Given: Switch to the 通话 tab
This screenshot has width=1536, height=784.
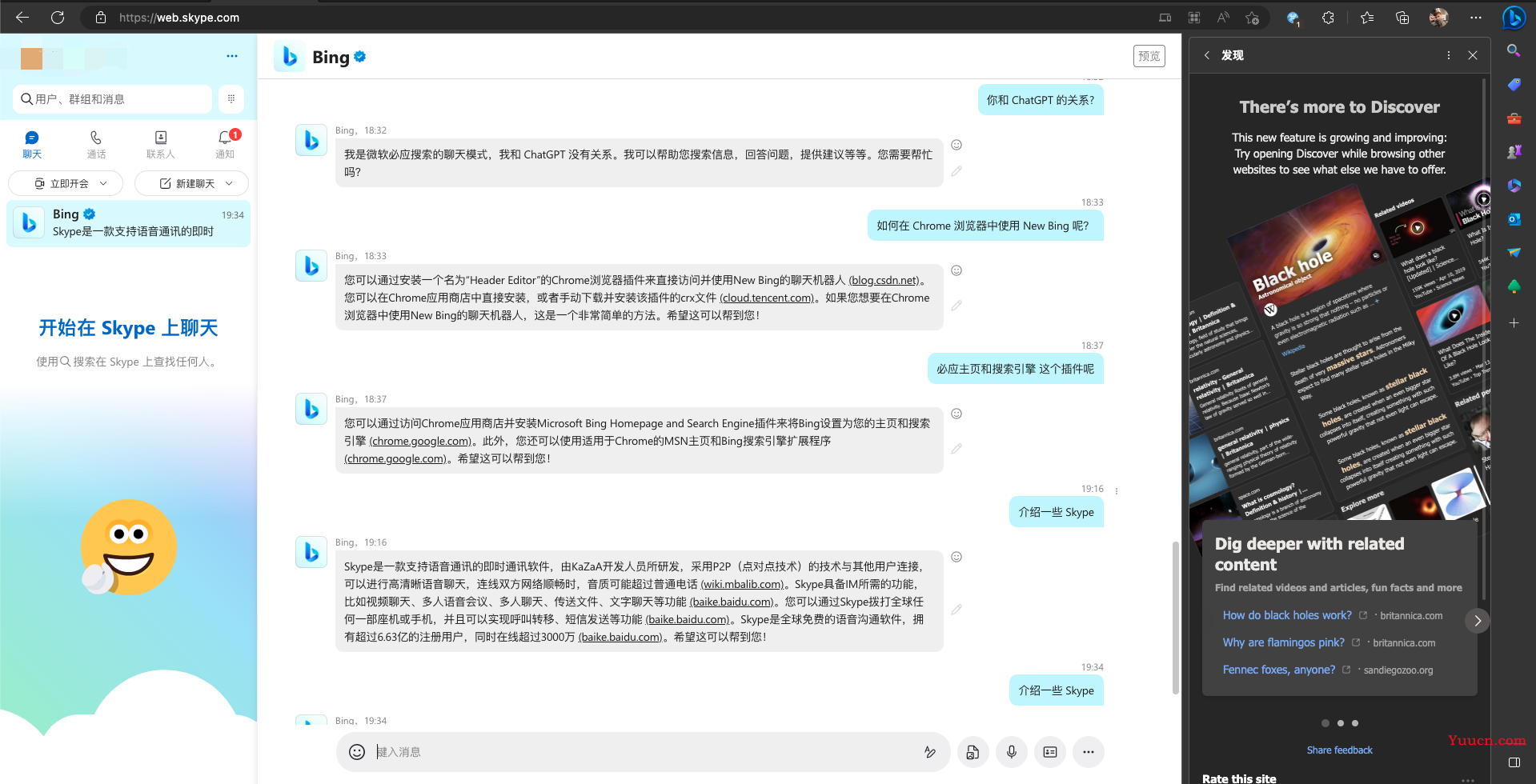Looking at the screenshot, I should (96, 145).
